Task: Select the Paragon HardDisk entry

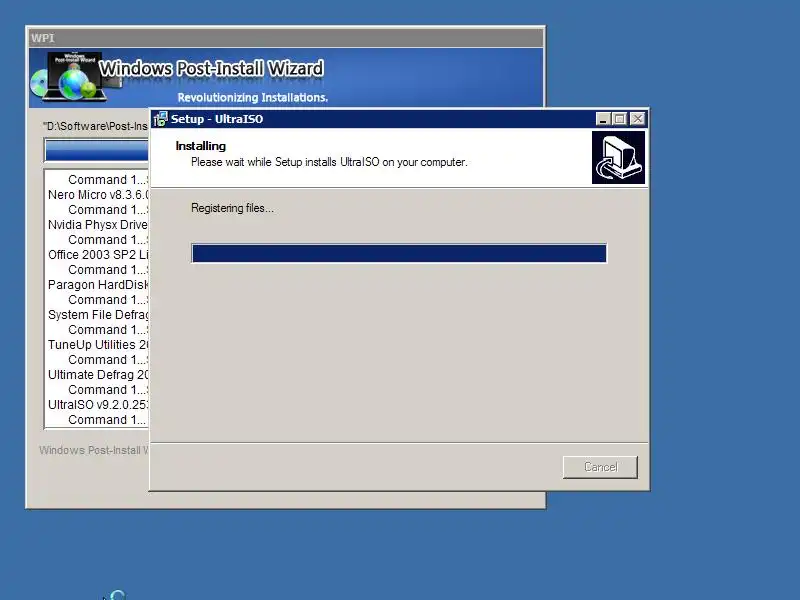Action: (98, 285)
